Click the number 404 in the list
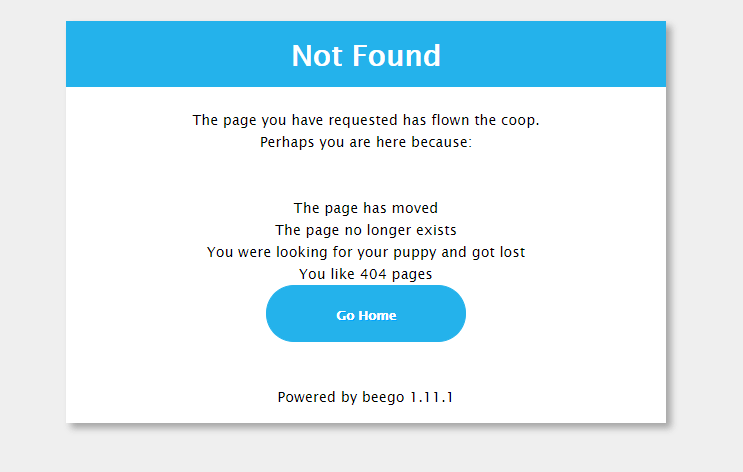This screenshot has width=743, height=472. (373, 274)
